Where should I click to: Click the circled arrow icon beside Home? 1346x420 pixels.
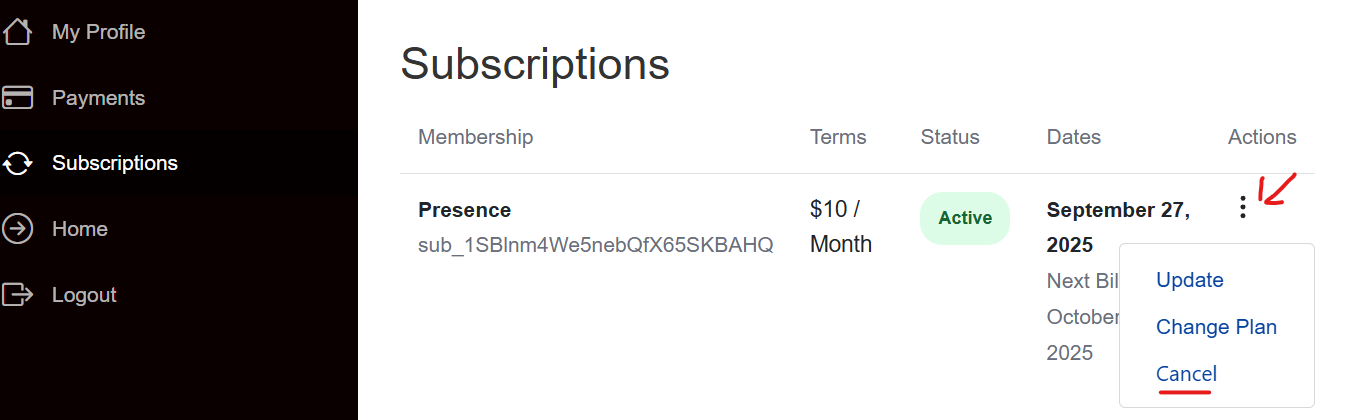pos(17,229)
